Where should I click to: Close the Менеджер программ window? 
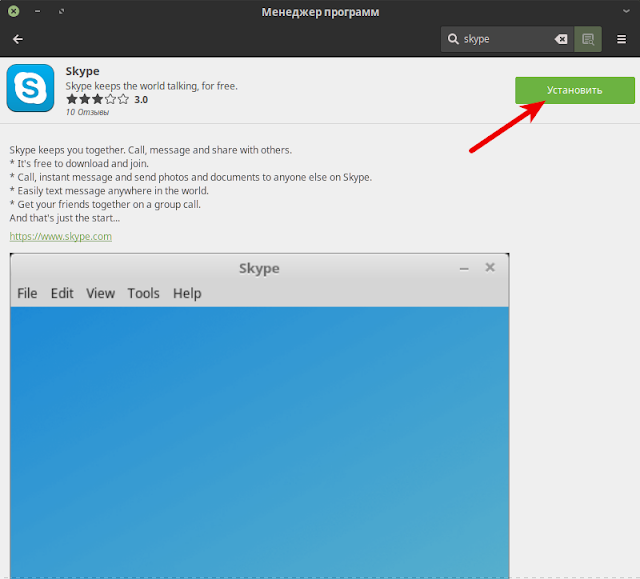(13, 11)
